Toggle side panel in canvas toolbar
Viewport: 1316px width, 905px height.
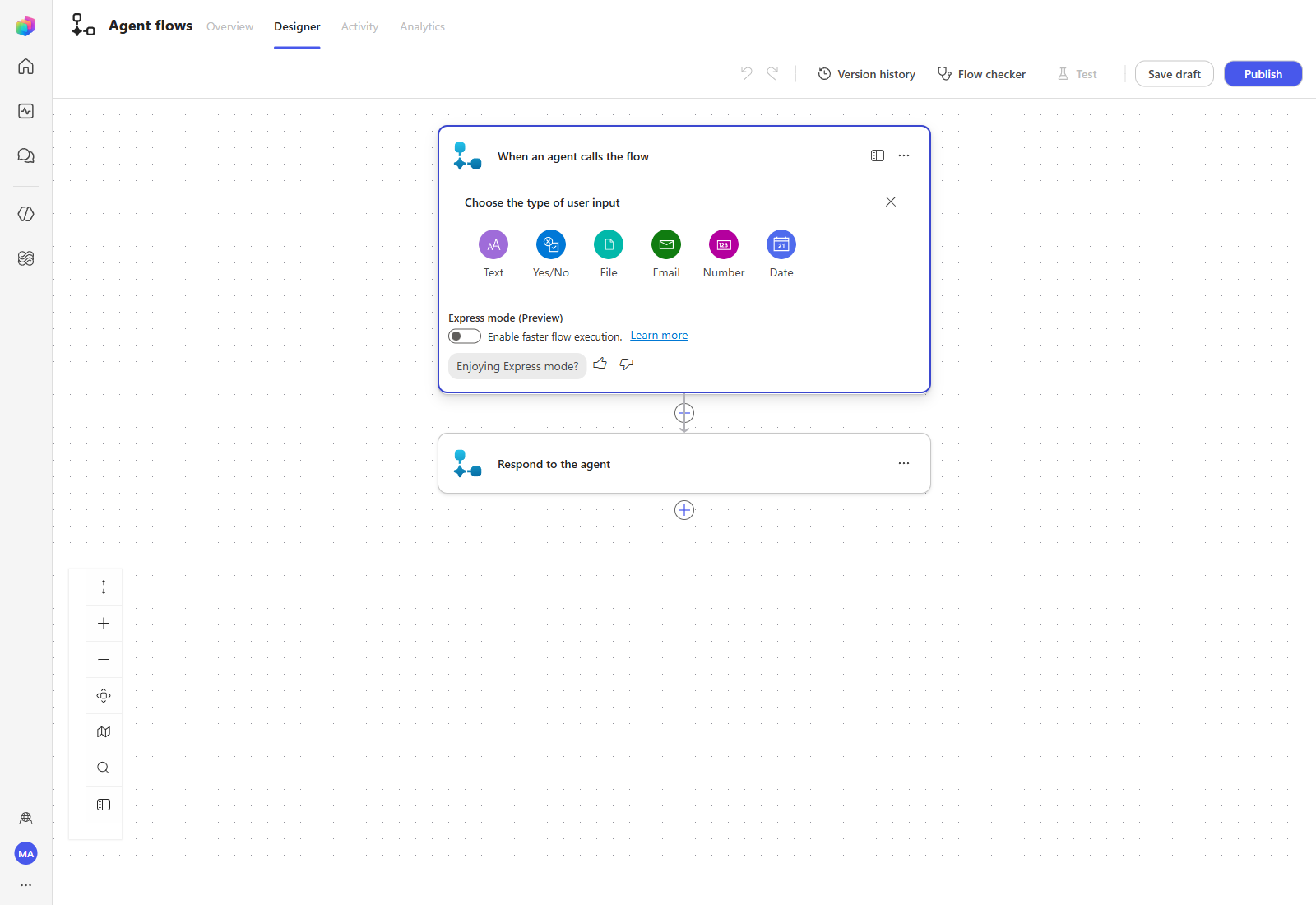(x=104, y=805)
